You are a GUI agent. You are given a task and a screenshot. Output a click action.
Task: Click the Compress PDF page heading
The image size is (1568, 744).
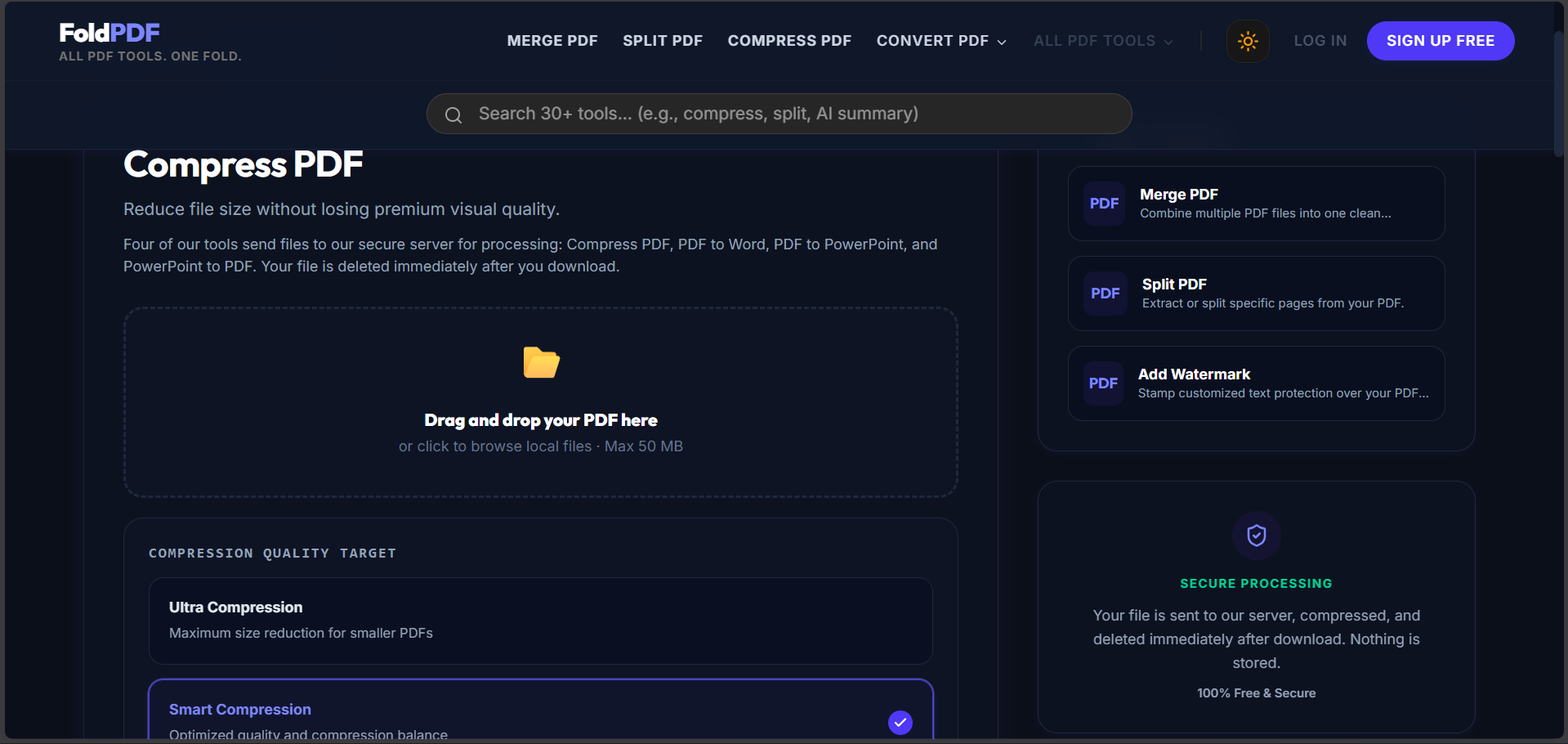[243, 165]
